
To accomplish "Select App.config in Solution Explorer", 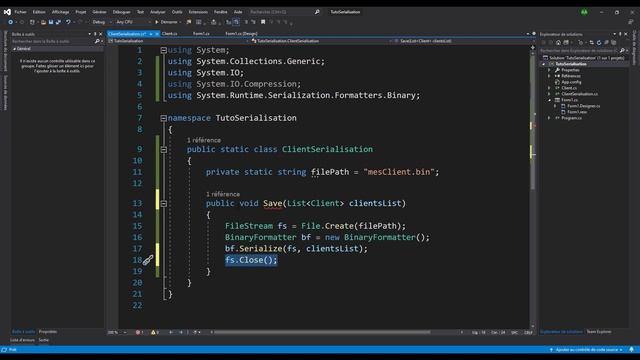I will (x=571, y=82).
